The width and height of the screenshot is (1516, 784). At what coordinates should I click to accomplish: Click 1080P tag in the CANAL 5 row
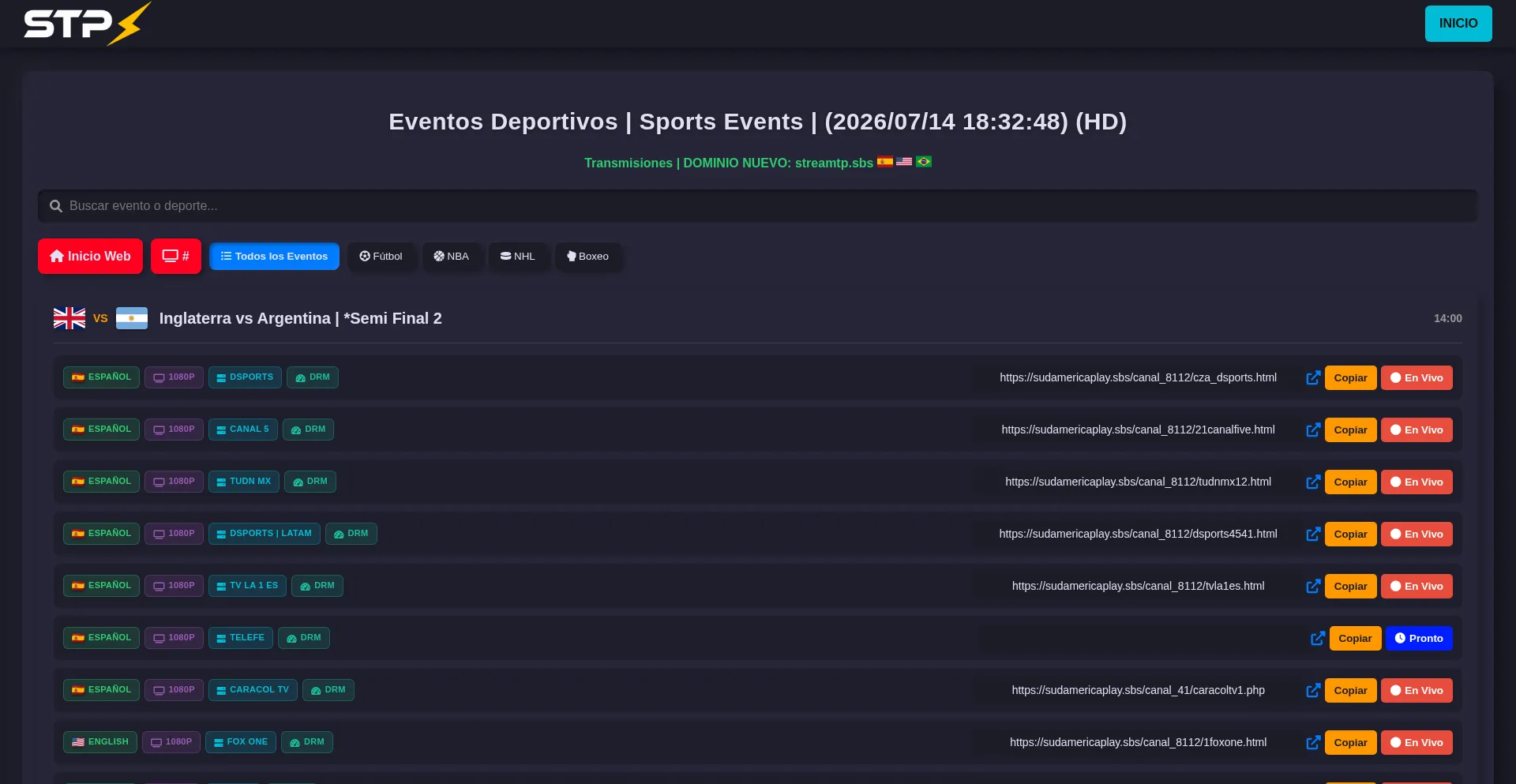(x=174, y=430)
